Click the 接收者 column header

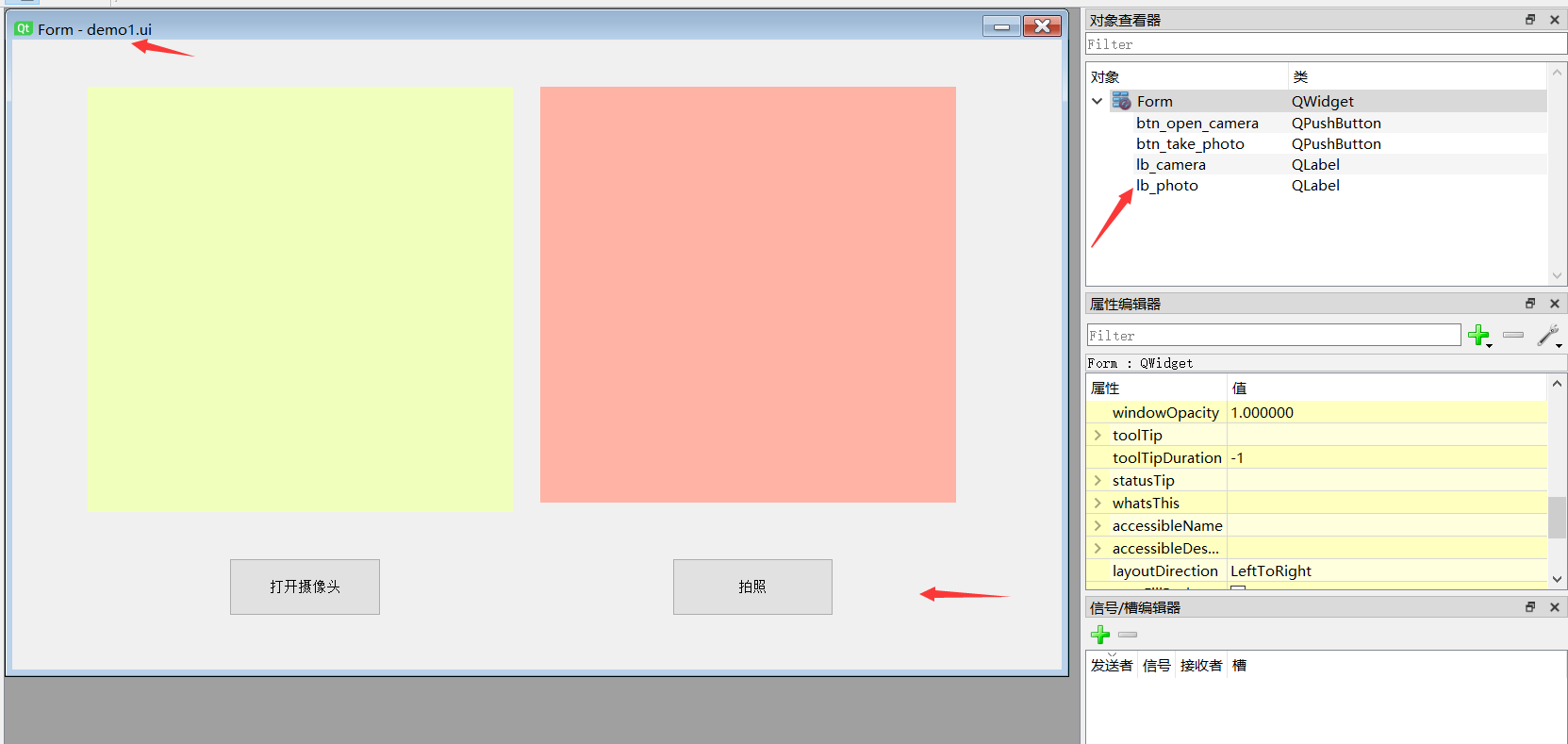point(1201,665)
